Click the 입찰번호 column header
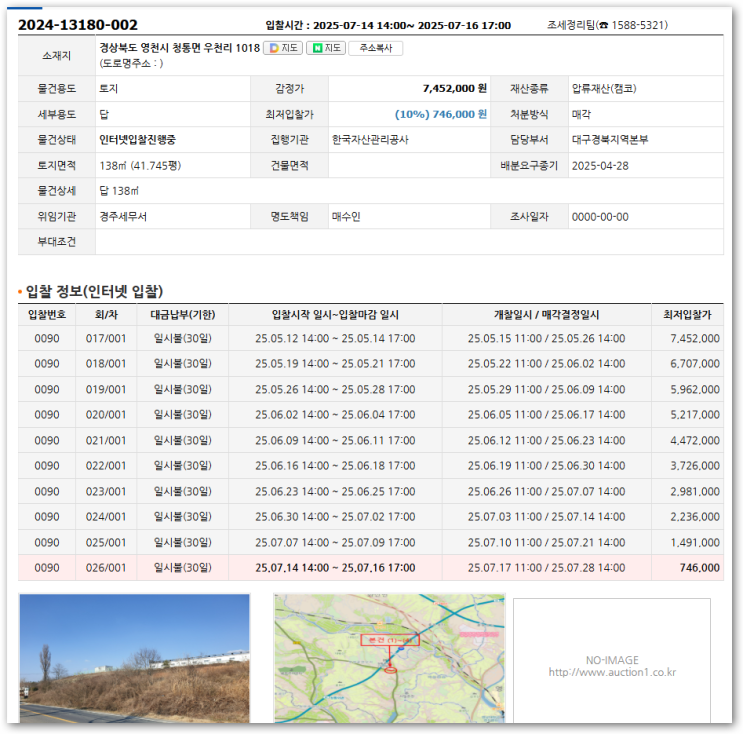This screenshot has width=743, height=734. click(x=46, y=315)
